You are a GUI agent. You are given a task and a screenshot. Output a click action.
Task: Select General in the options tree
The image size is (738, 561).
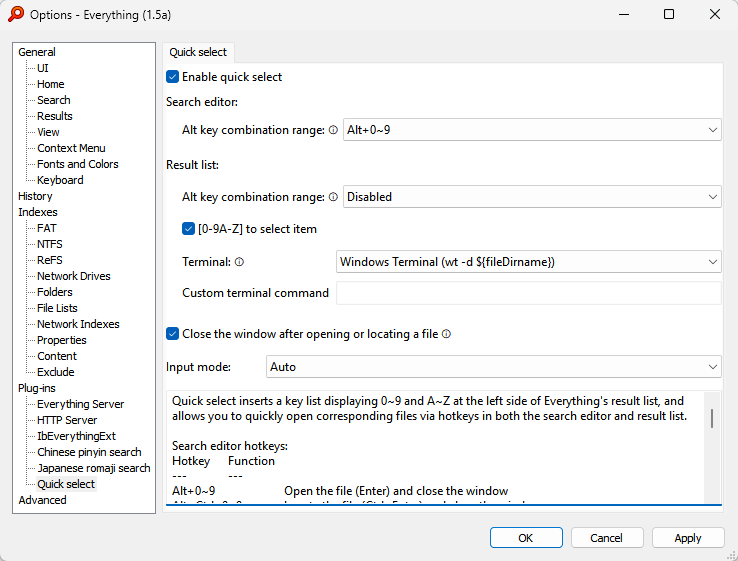point(37,52)
